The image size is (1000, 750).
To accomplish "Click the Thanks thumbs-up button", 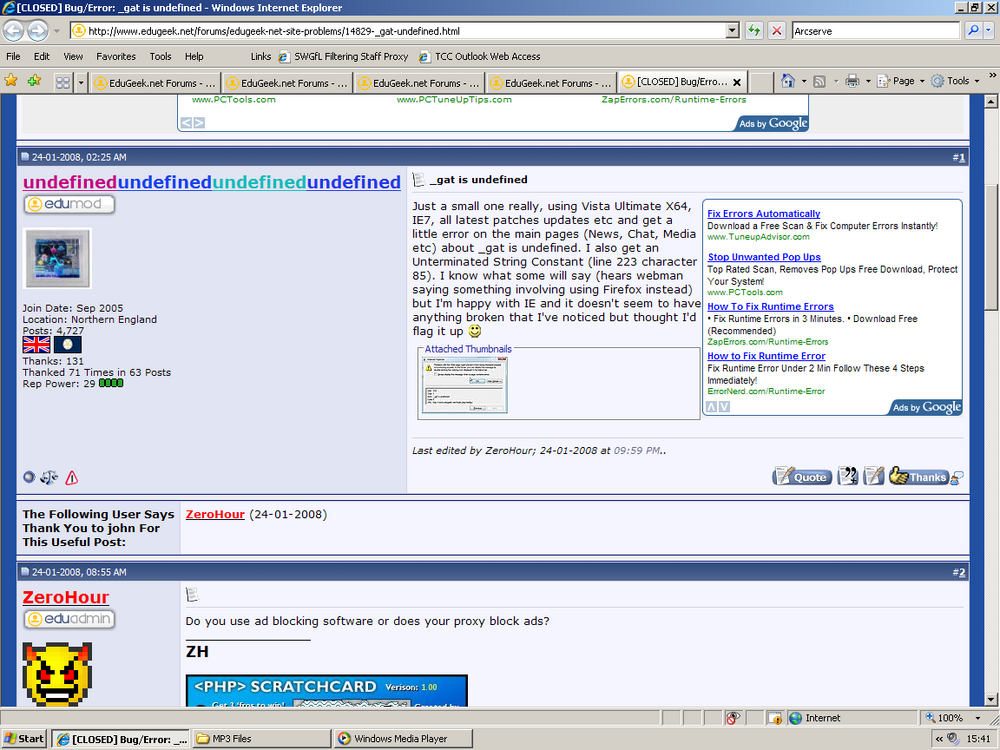I will (918, 476).
